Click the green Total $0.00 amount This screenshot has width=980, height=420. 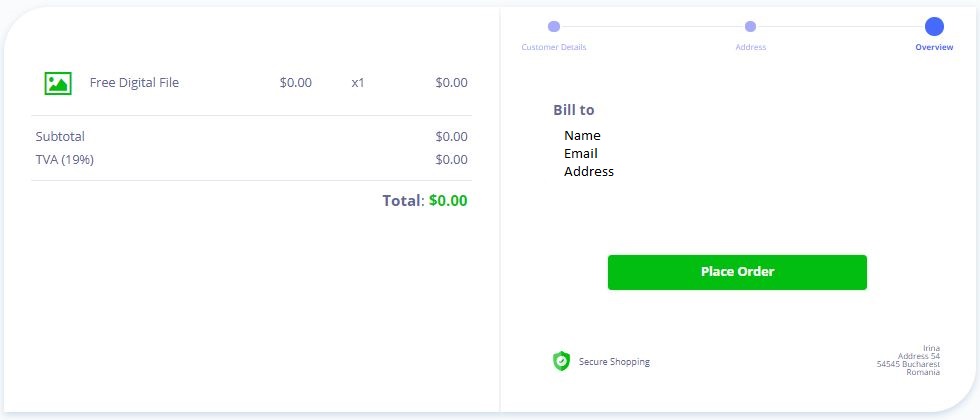[x=448, y=201]
